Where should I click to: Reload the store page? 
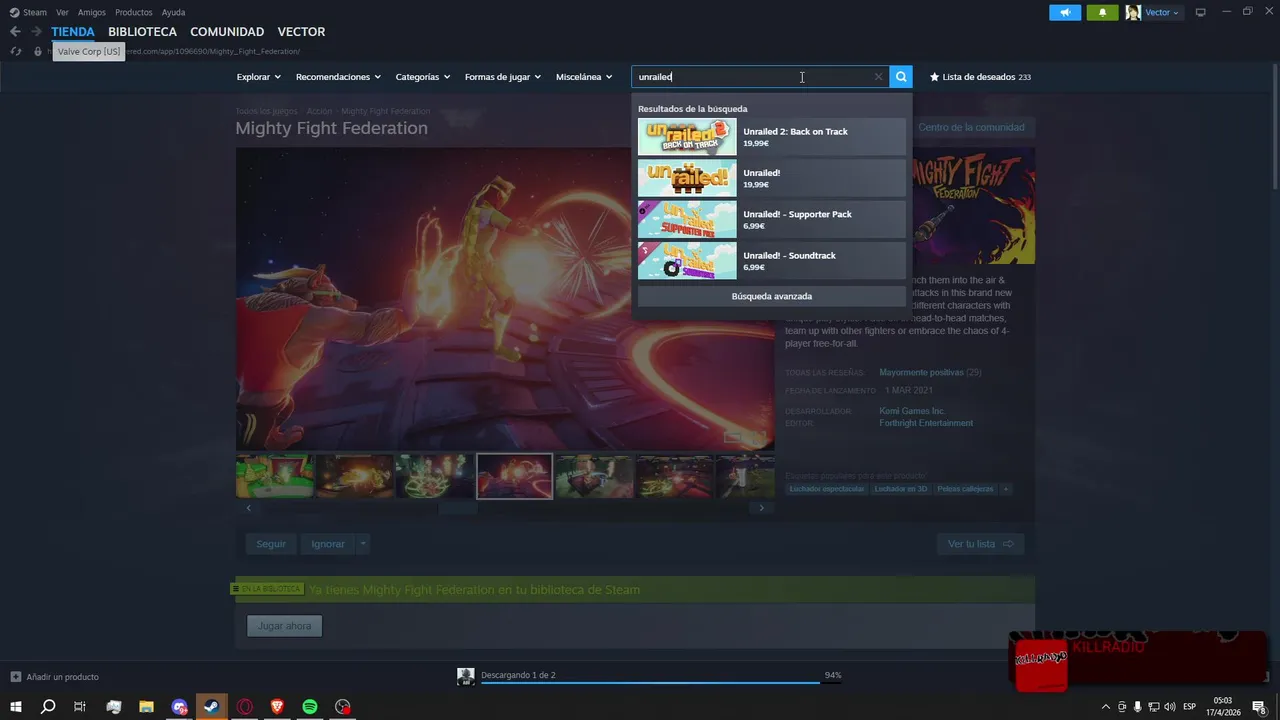click(x=16, y=51)
